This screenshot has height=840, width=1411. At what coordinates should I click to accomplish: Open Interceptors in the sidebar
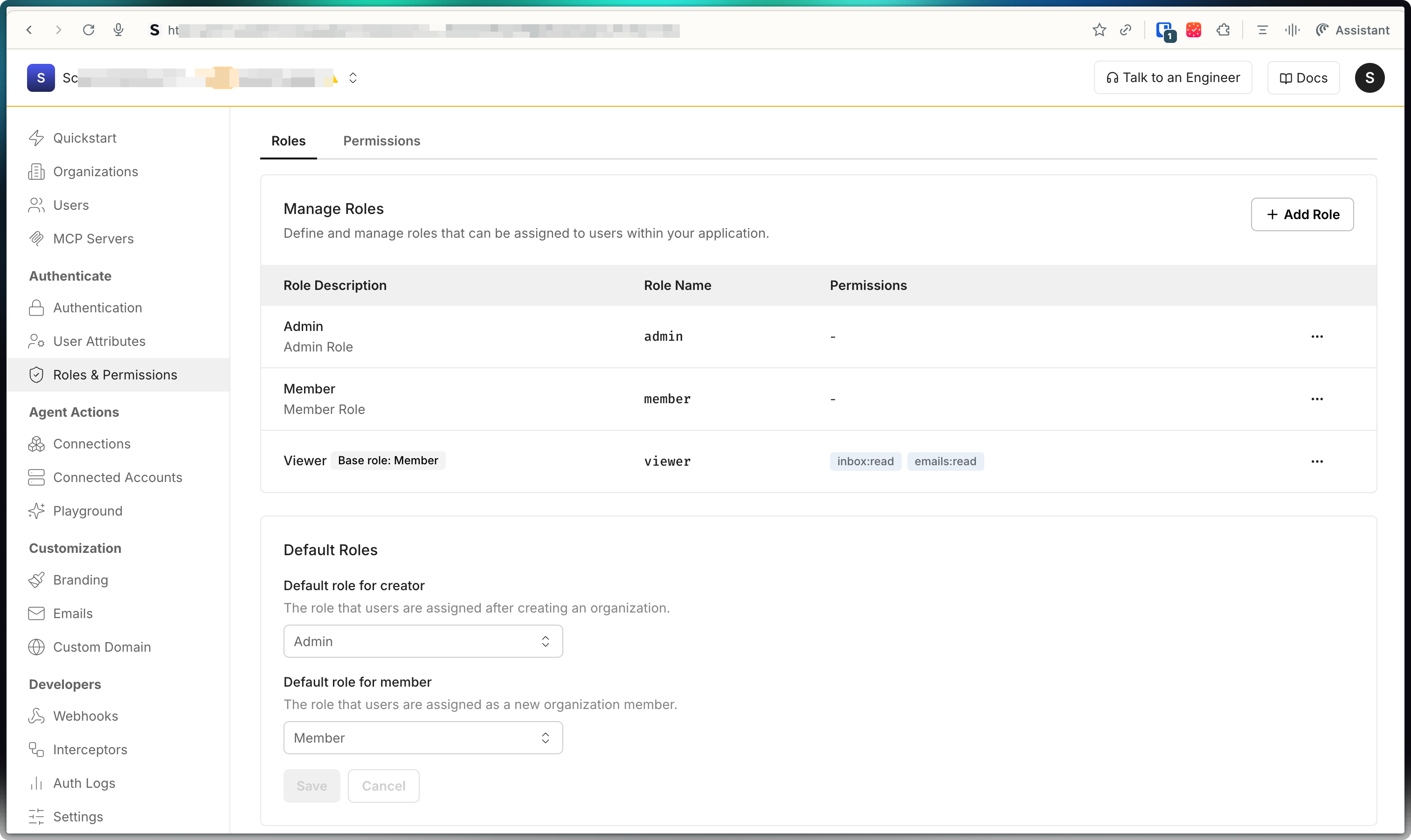pos(90,750)
